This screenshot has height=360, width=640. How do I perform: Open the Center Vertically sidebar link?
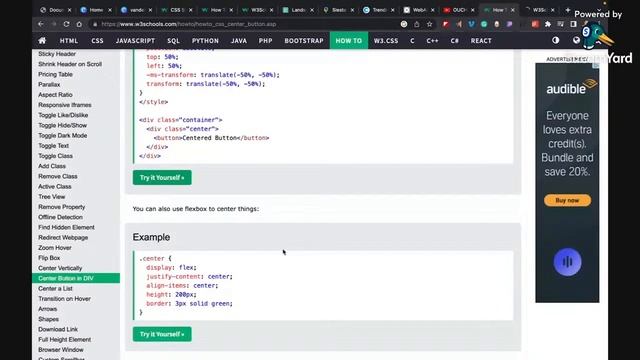click(x=60, y=268)
